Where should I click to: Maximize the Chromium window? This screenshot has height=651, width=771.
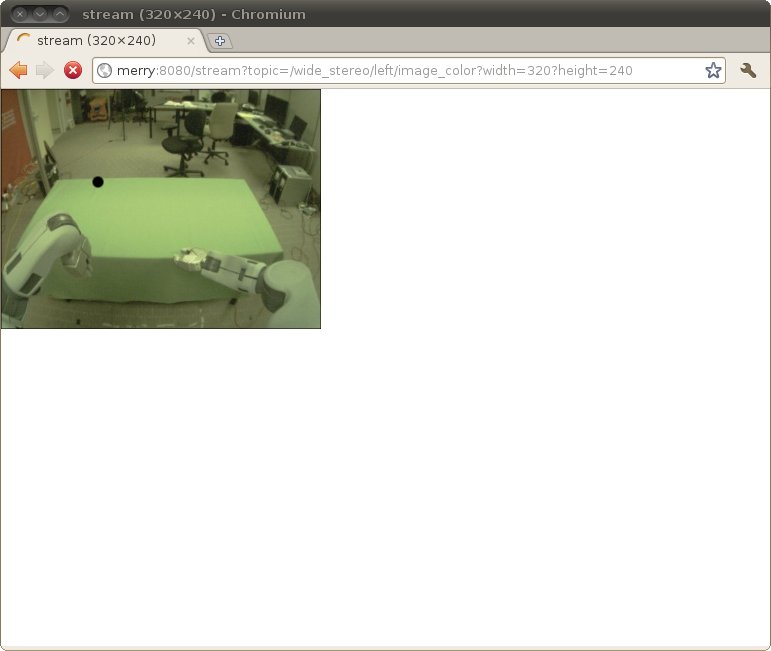coord(60,14)
